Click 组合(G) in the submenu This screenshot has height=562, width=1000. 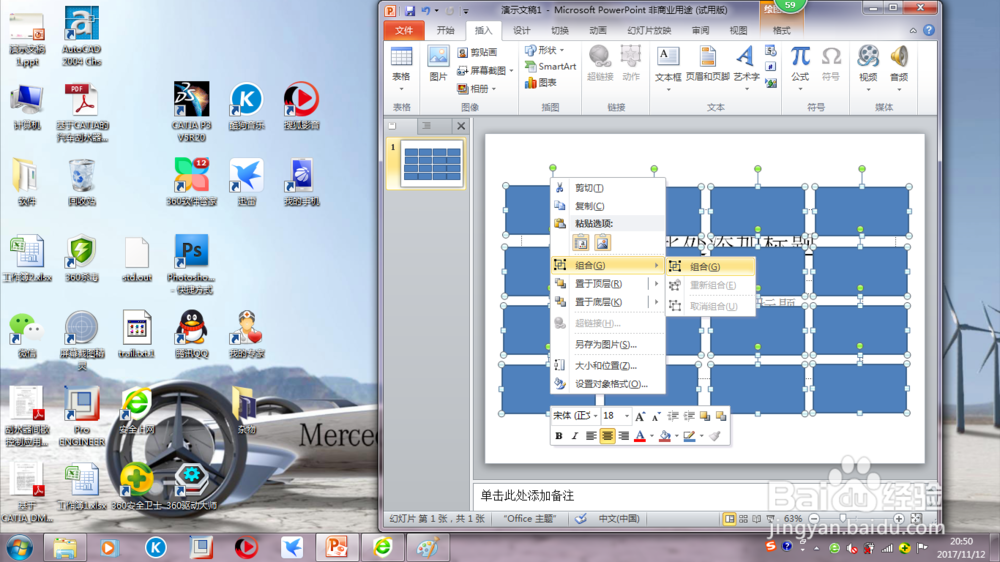[710, 267]
